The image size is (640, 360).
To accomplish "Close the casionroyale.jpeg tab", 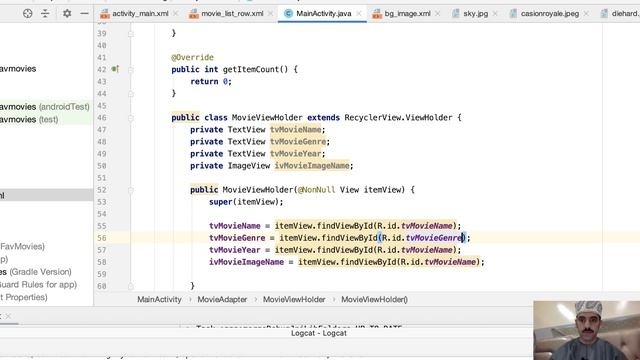I will pyautogui.click(x=586, y=13).
